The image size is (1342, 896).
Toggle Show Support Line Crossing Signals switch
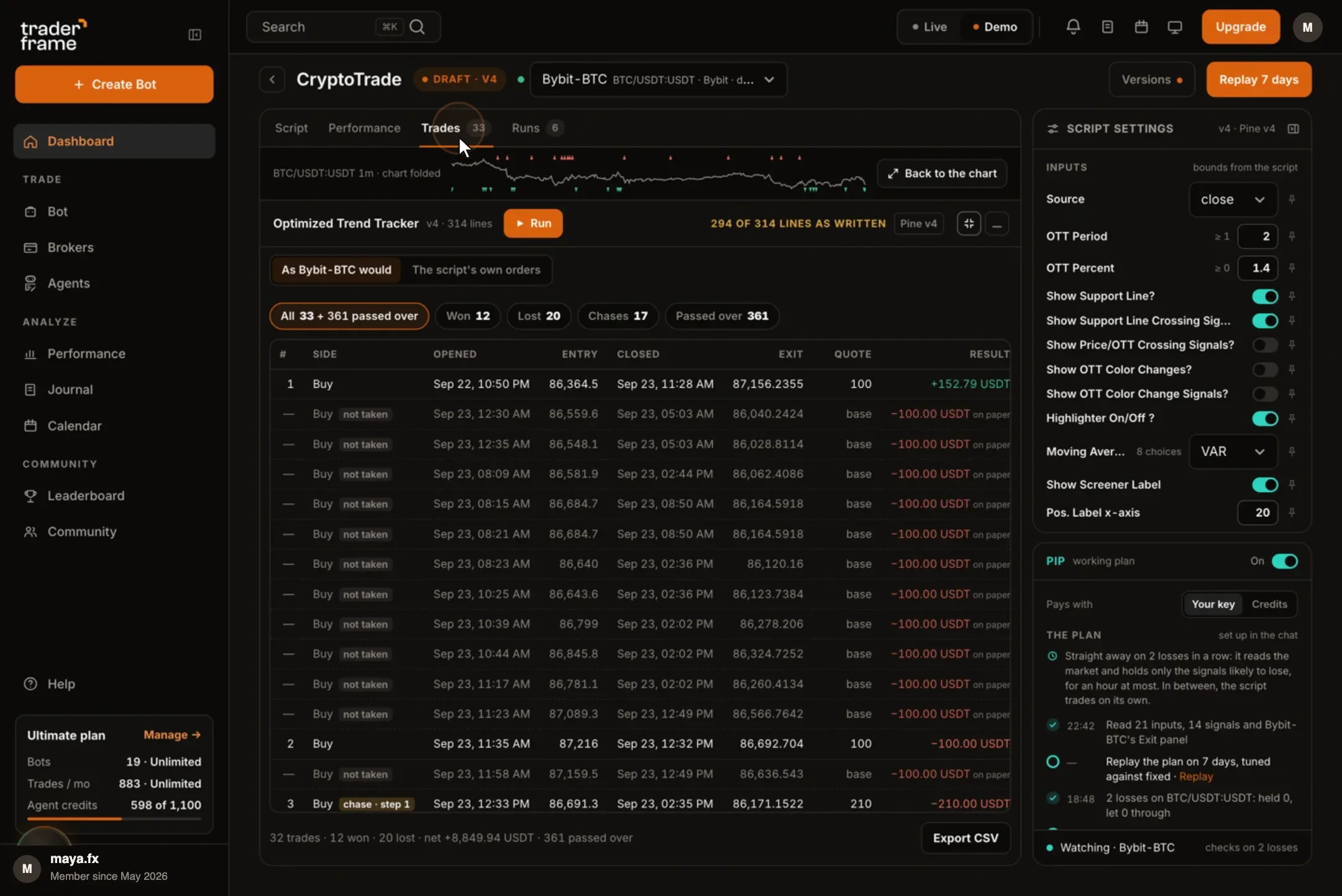click(x=1265, y=321)
